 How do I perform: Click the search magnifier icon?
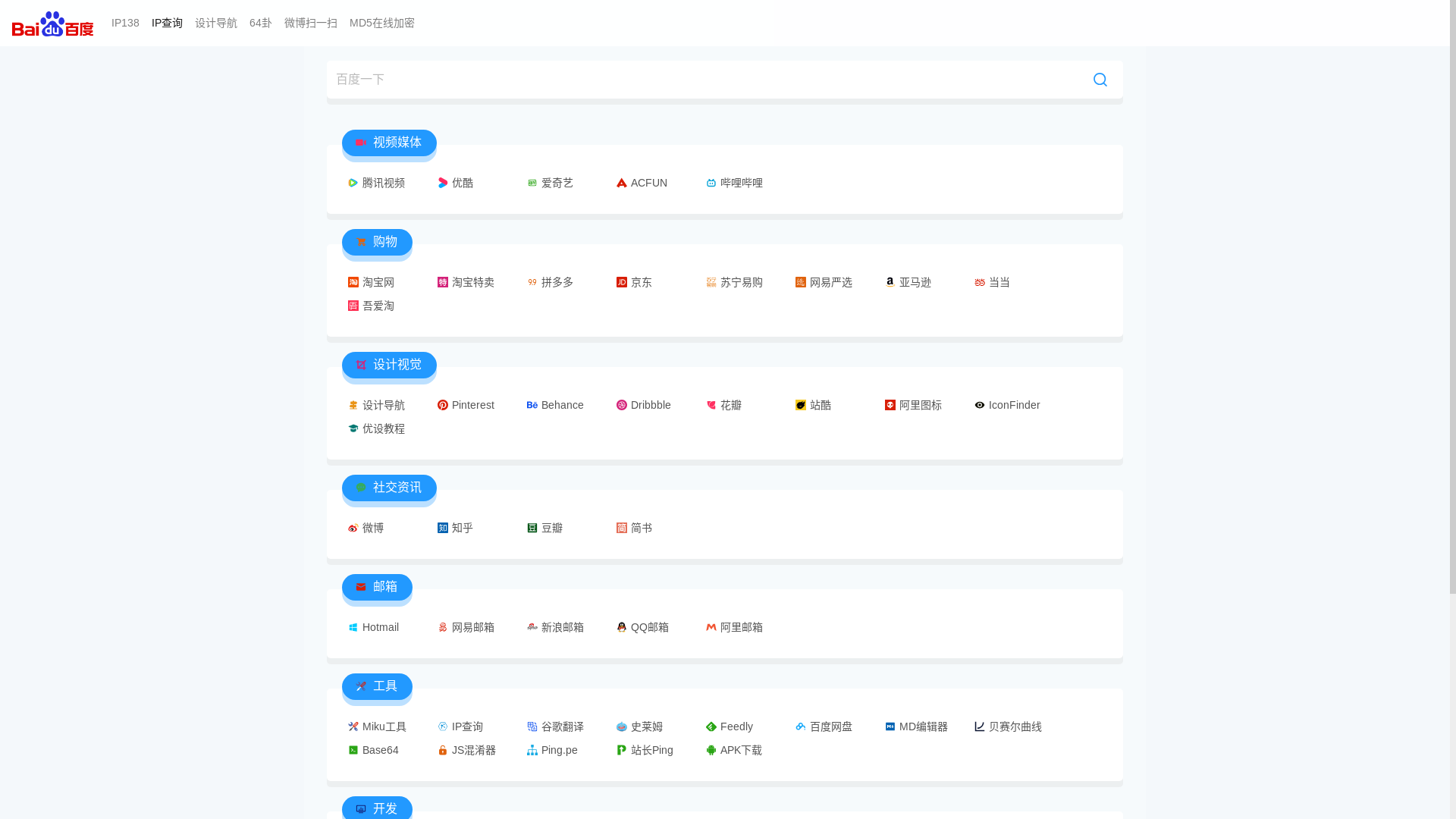tap(1100, 80)
